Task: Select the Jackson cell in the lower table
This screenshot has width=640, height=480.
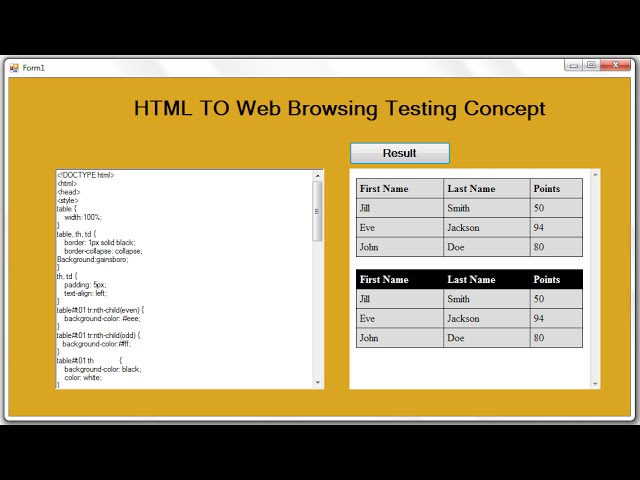Action: click(x=486, y=318)
